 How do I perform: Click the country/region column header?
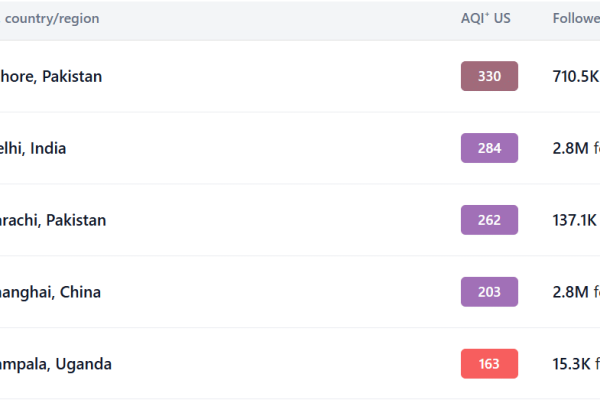pos(50,19)
